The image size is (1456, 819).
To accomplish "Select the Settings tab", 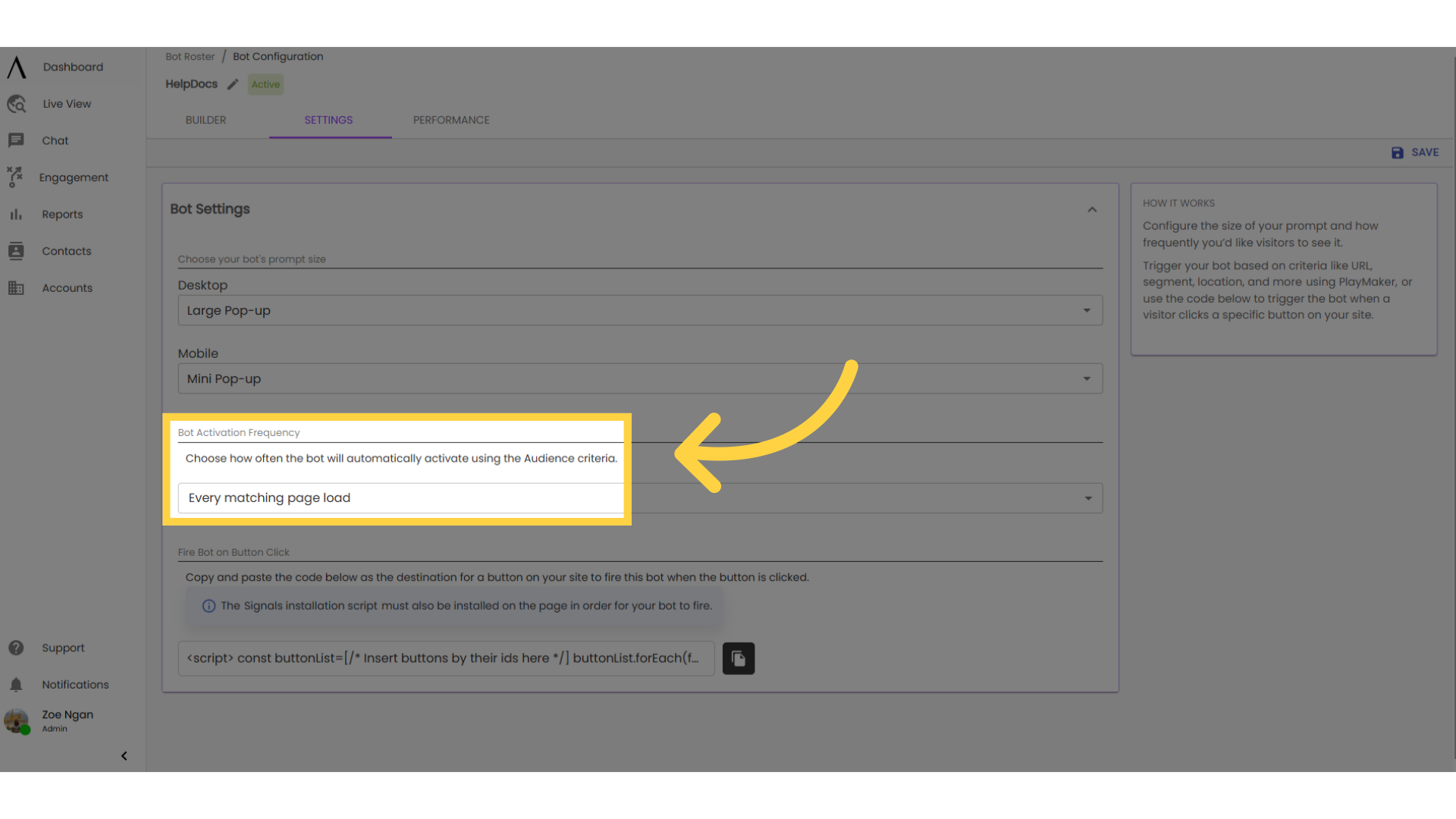I will click(x=329, y=120).
